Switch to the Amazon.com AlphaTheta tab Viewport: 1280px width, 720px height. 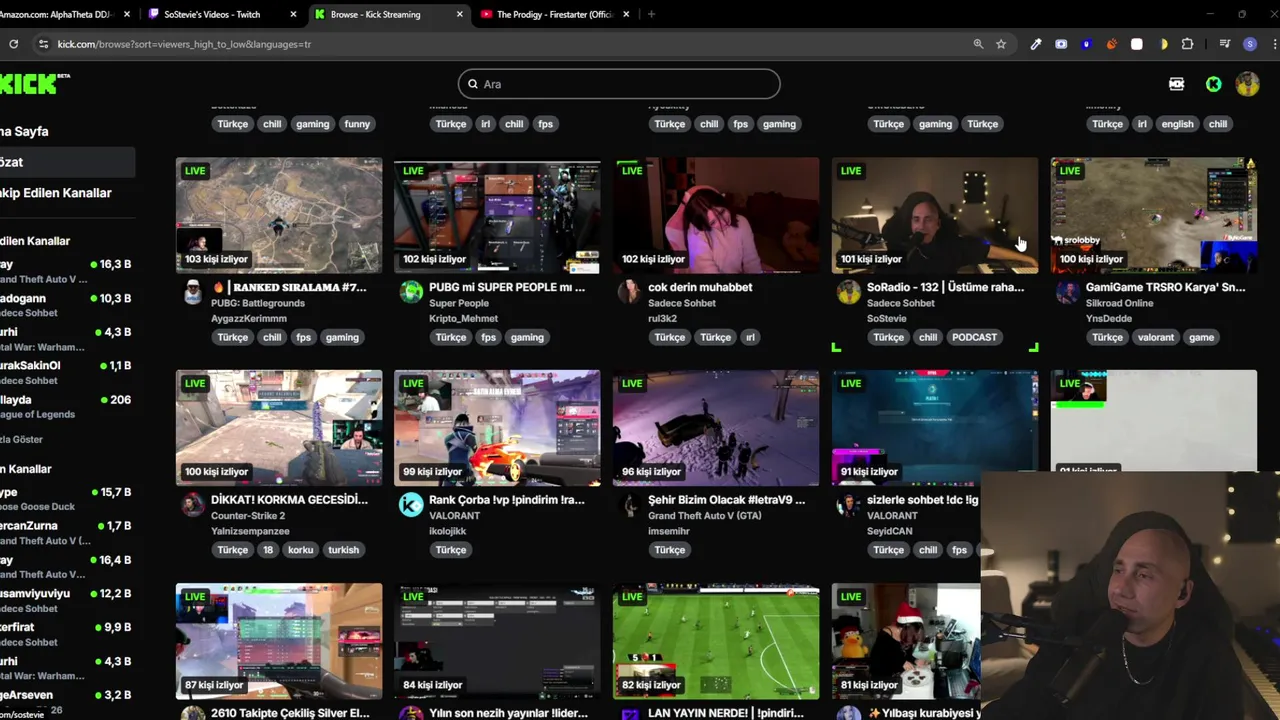pos(60,14)
